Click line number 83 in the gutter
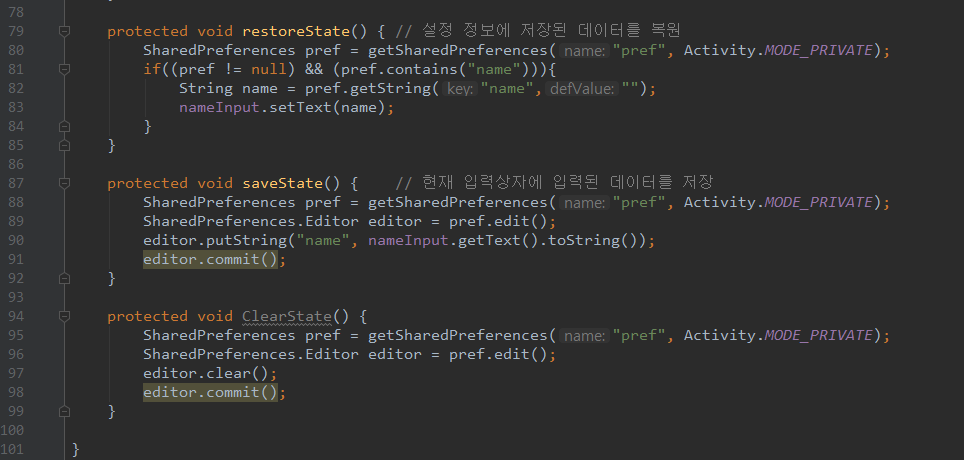Screen dimensions: 964x460 click(15, 107)
